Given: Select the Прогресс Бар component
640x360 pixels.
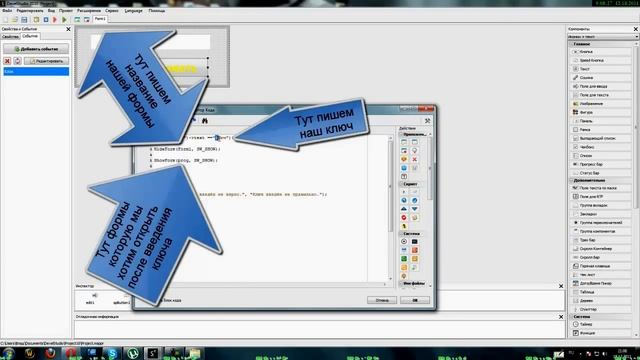Looking at the screenshot, I should click(x=600, y=164).
